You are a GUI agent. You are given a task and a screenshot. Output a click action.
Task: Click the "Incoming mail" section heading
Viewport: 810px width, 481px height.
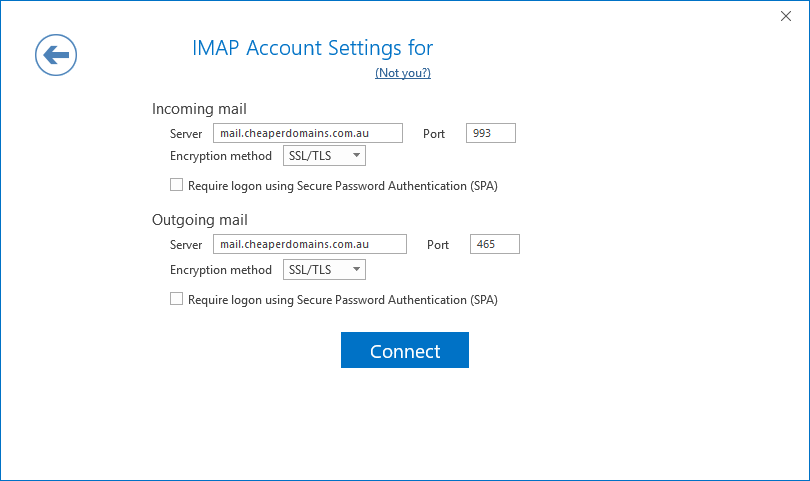point(199,109)
